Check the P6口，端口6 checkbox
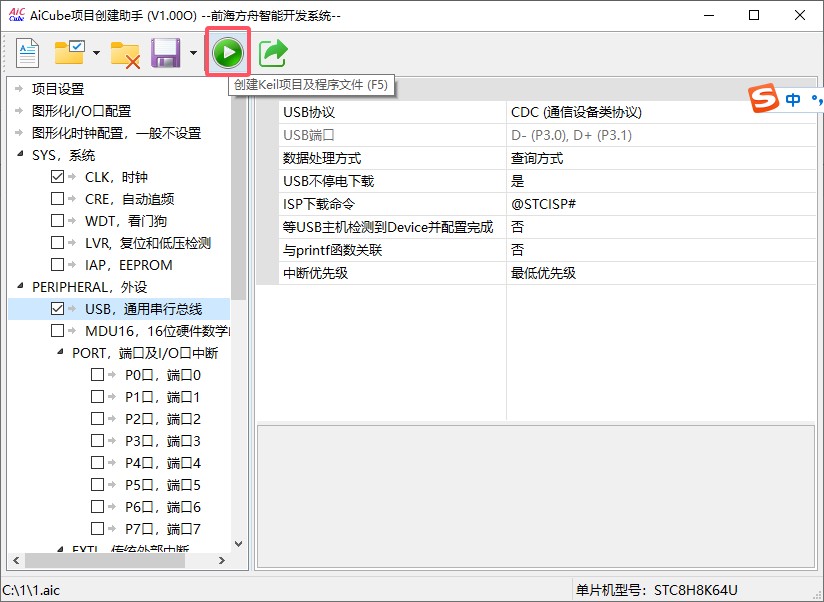 97,506
